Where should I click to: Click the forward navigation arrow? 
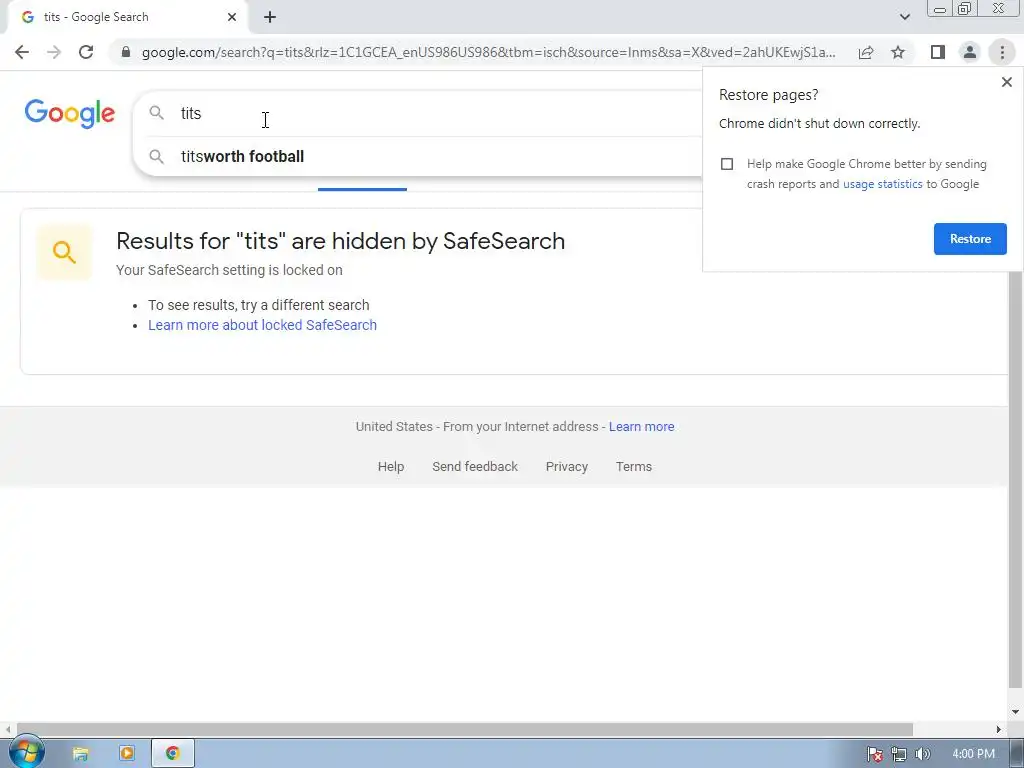pyautogui.click(x=54, y=52)
